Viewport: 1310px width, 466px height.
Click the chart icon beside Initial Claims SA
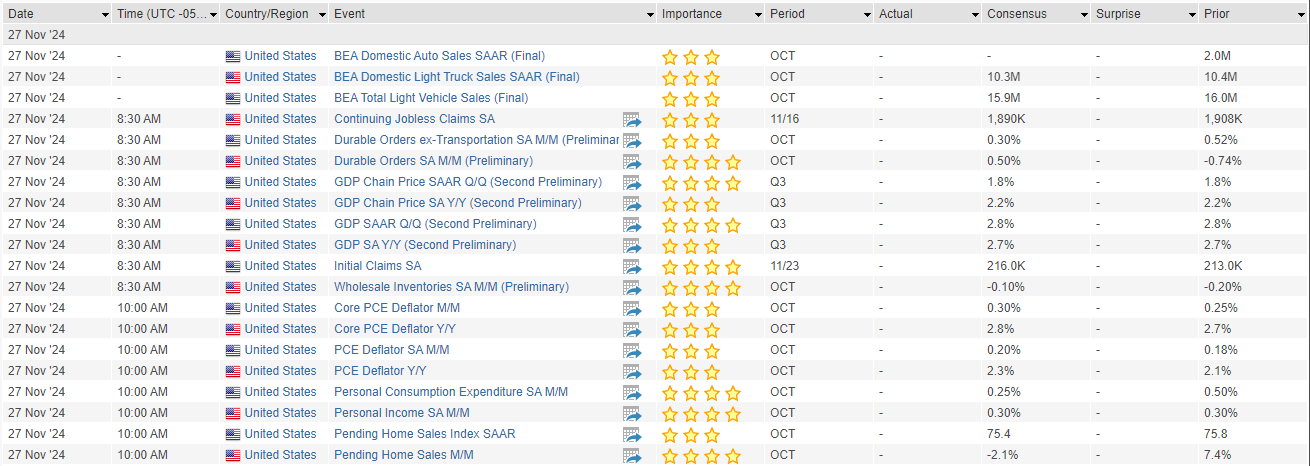(x=631, y=267)
